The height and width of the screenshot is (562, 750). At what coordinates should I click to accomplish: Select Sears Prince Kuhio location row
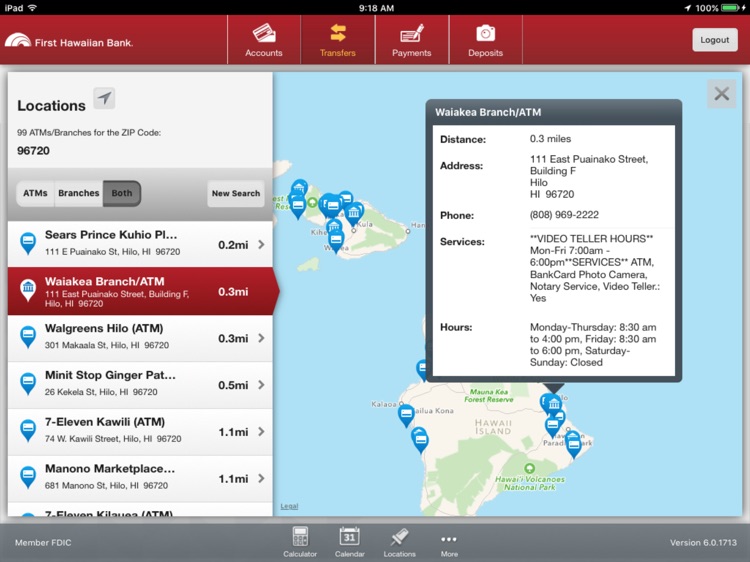pos(140,244)
